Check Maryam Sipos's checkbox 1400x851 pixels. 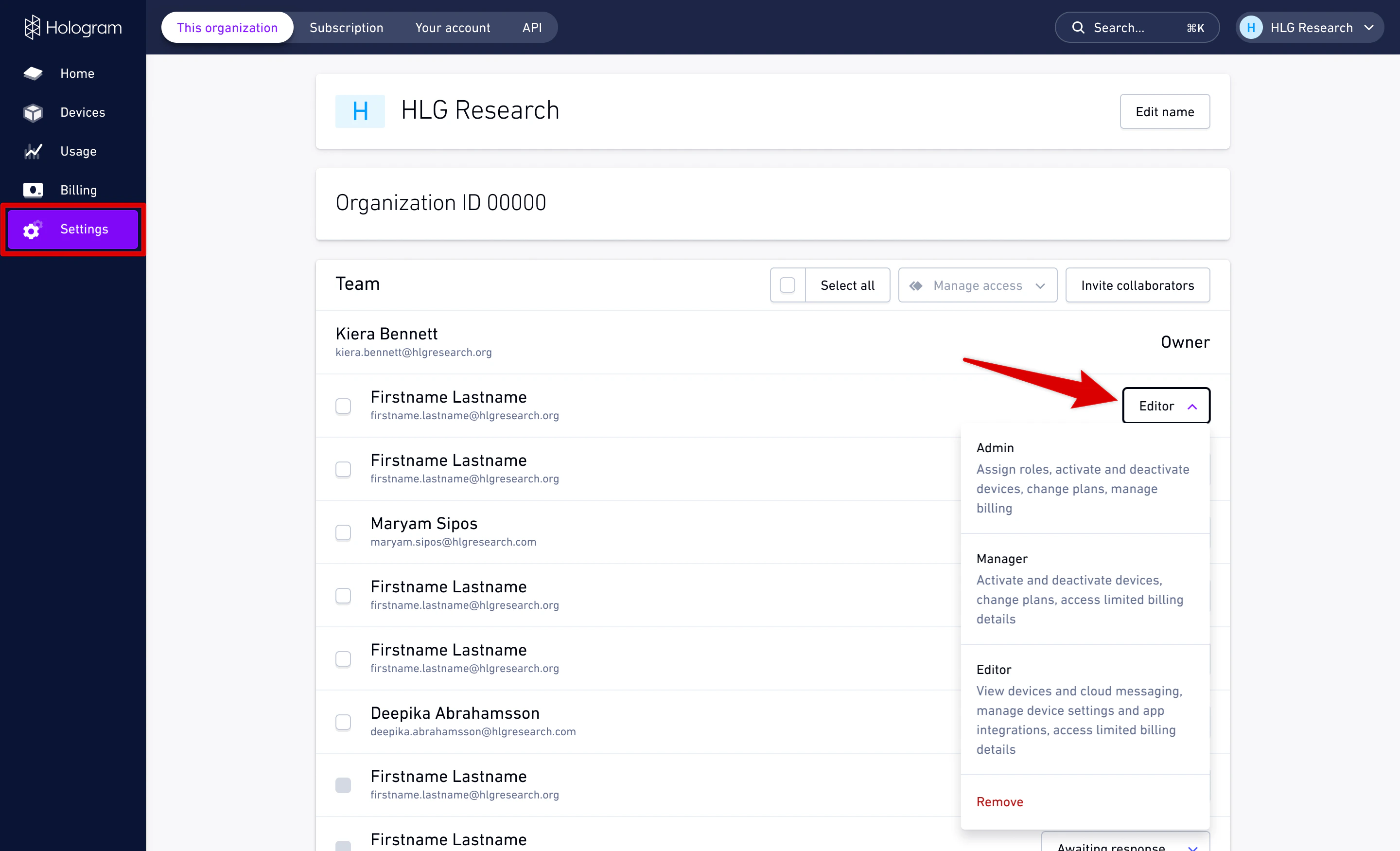(x=343, y=532)
